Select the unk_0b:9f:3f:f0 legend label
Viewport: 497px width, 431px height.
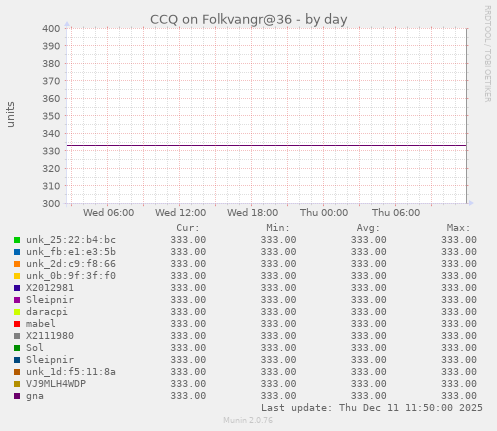click(71, 276)
